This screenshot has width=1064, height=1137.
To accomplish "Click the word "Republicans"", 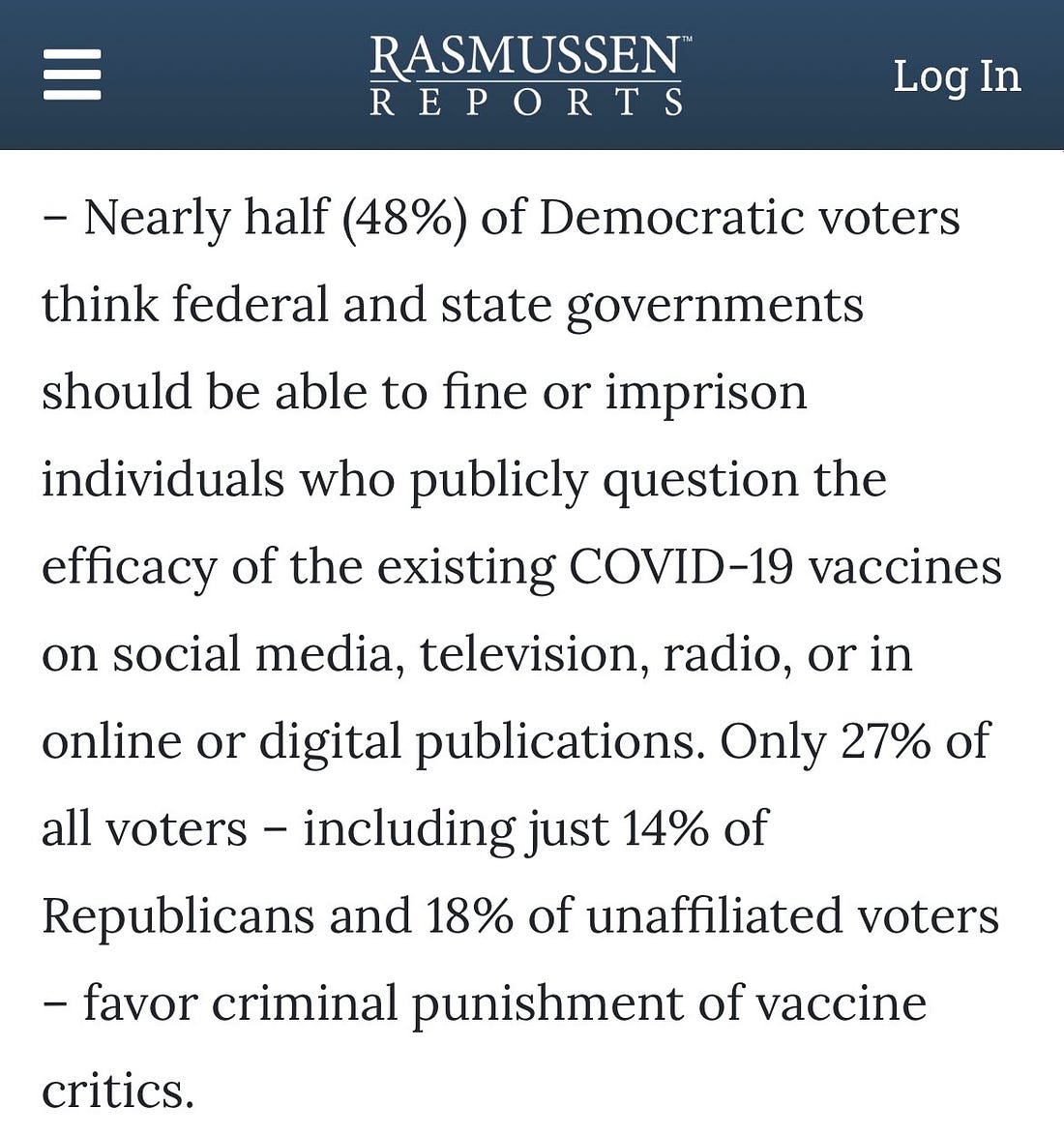I will (x=178, y=916).
